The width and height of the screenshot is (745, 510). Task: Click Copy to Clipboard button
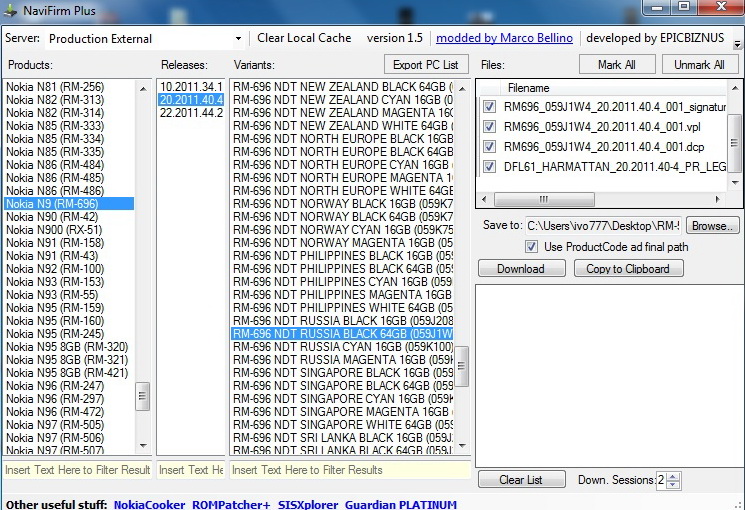[x=628, y=269]
